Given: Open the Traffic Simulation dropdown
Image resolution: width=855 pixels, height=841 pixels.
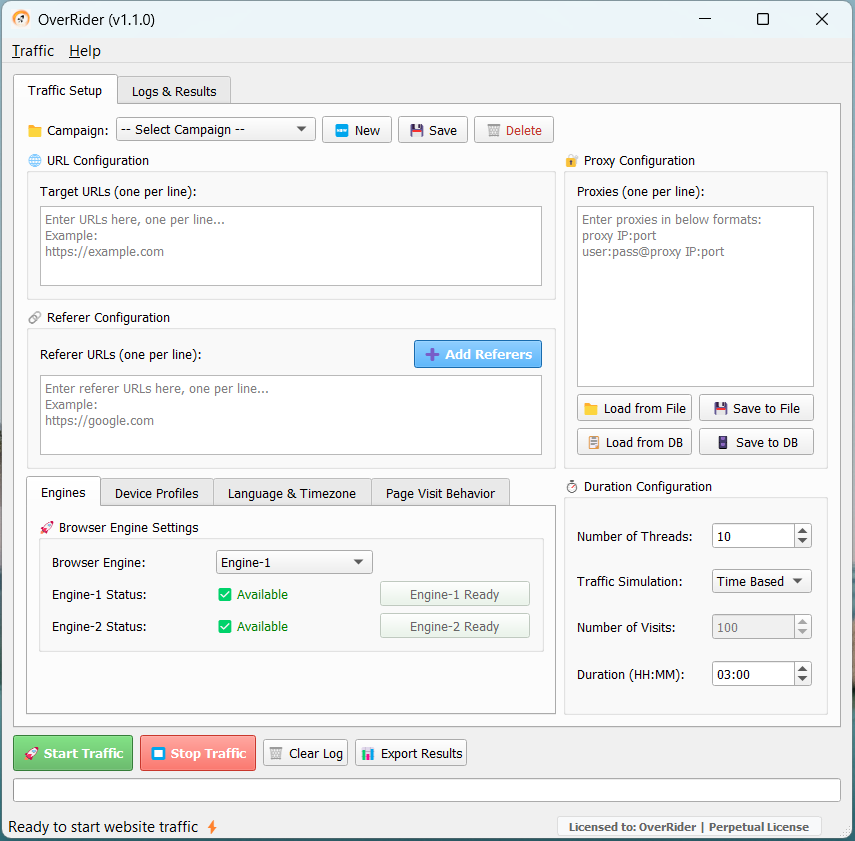Looking at the screenshot, I should (x=761, y=581).
